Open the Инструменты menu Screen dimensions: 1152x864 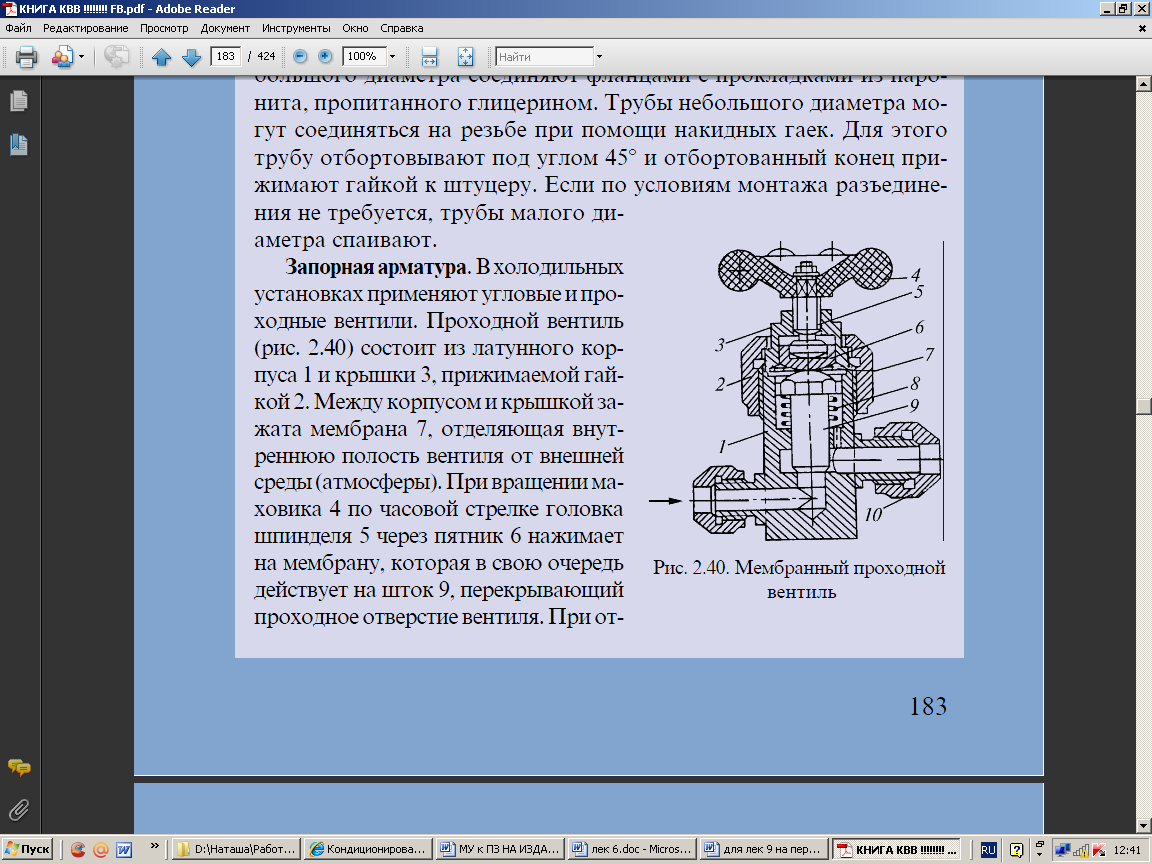(x=296, y=28)
